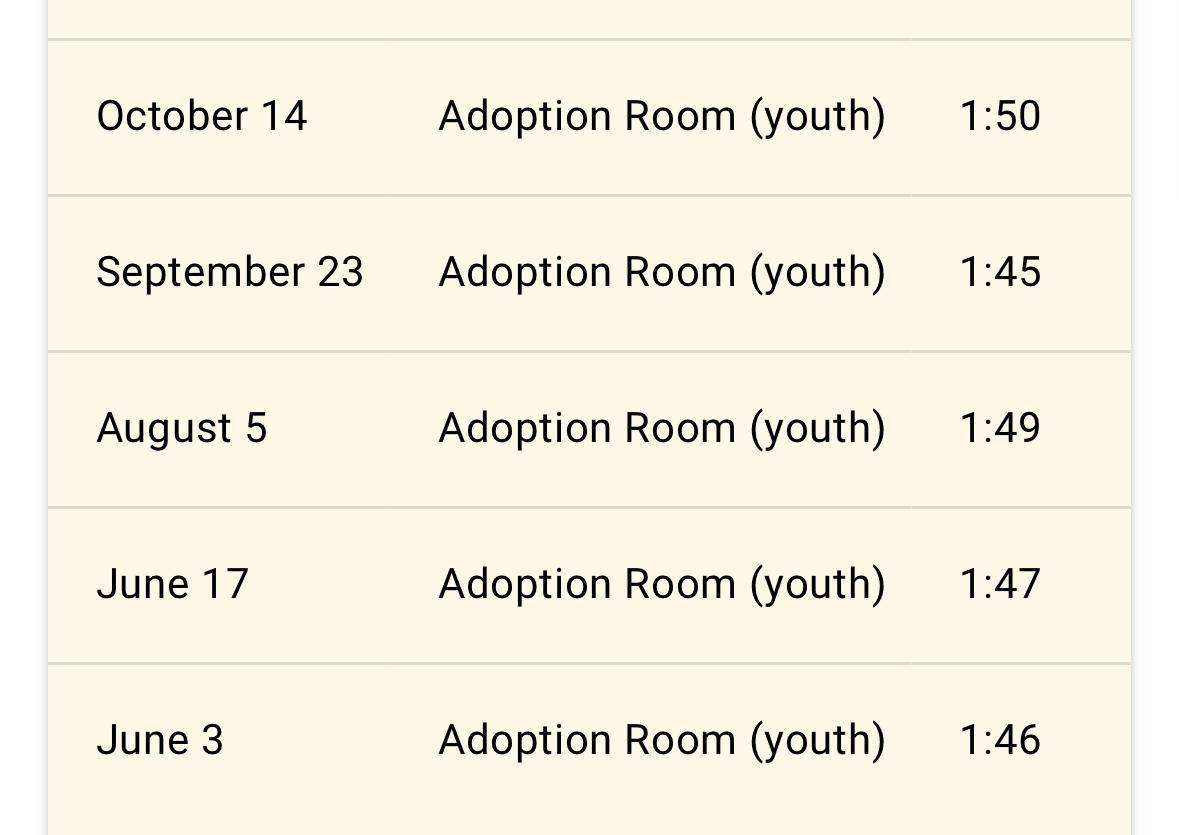Select Adoption Room (youth) for June 3

click(662, 740)
